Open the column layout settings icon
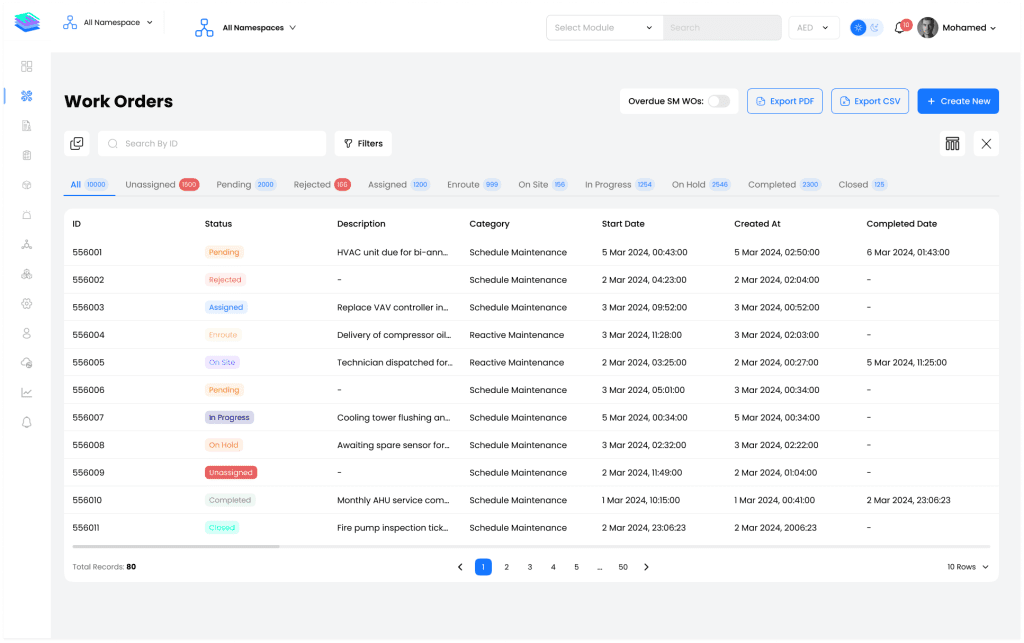This screenshot has height=643, width=1024. pyautogui.click(x=952, y=144)
